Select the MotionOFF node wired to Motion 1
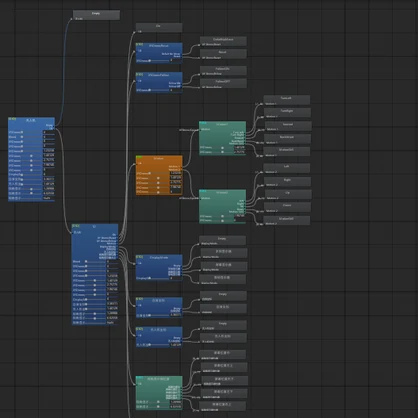 pos(287,152)
